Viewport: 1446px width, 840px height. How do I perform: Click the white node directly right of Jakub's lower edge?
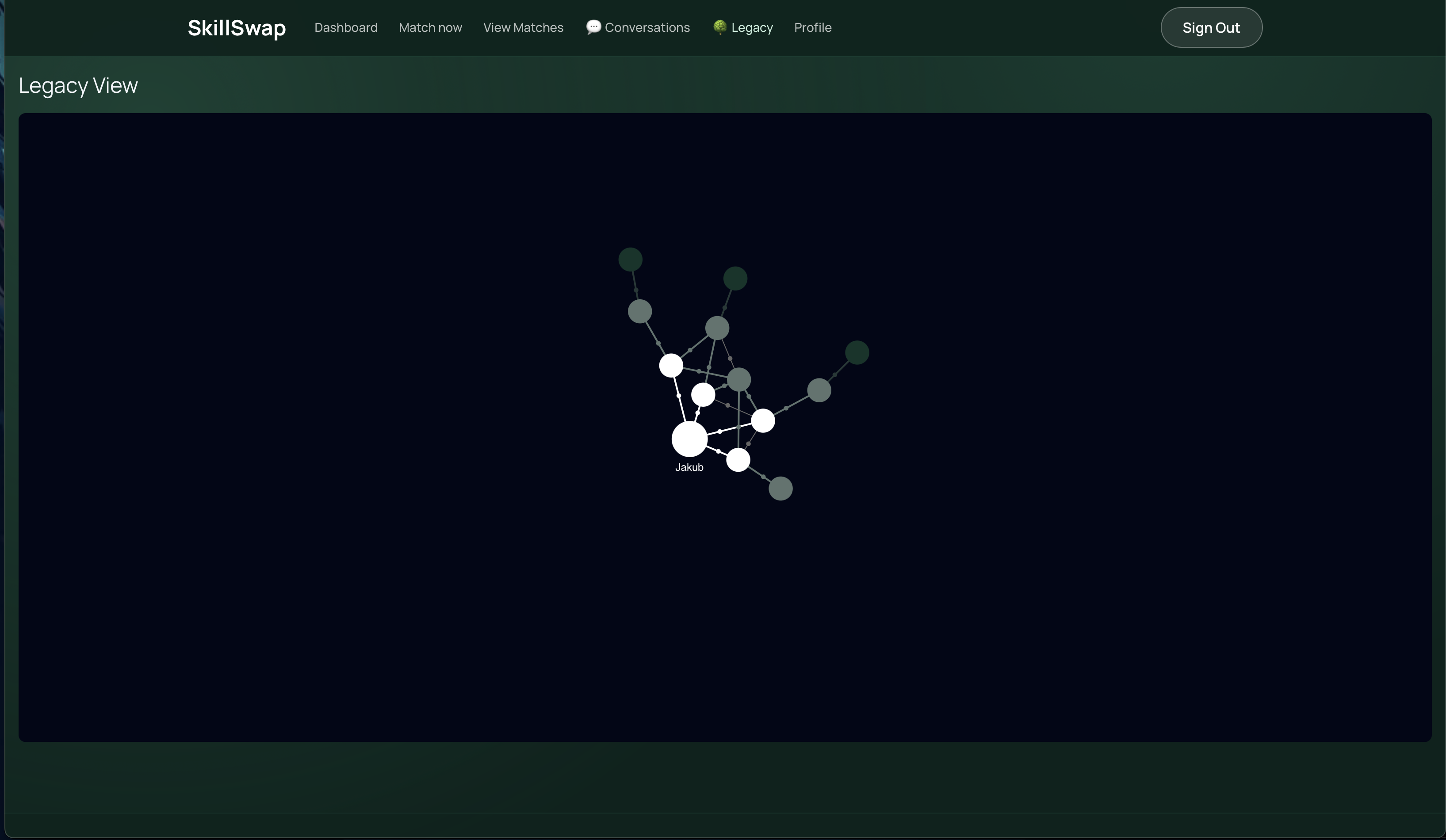tap(738, 460)
